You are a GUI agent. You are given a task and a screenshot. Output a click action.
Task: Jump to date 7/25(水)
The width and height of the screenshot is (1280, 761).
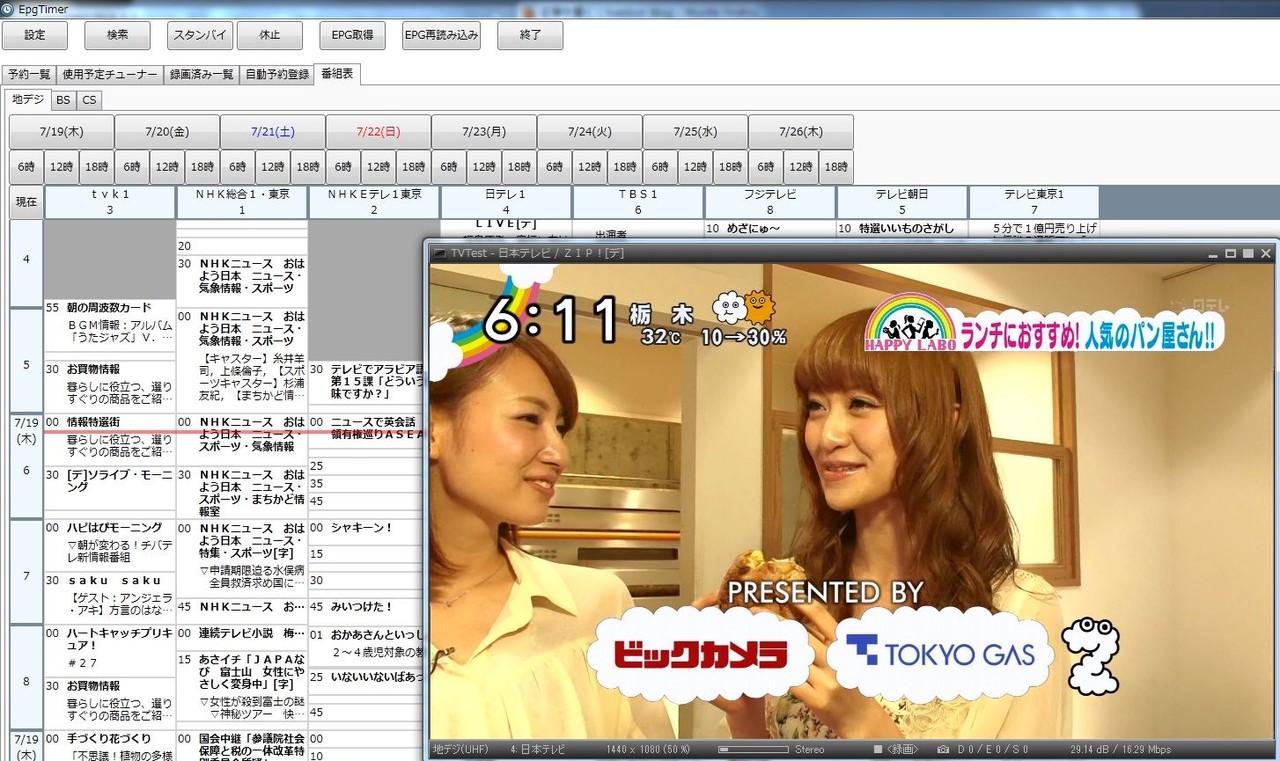695,131
